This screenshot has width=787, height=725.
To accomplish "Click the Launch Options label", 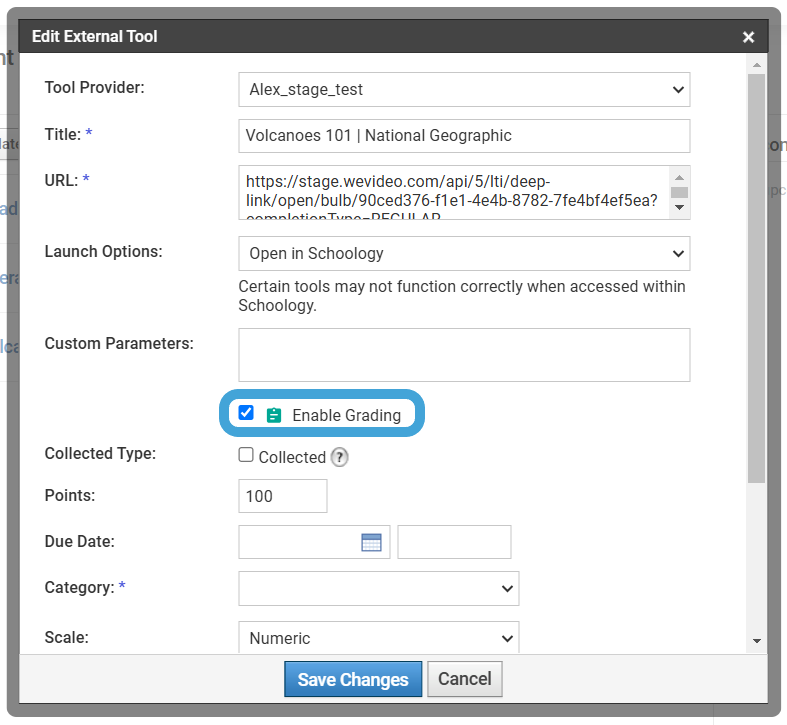I will (x=103, y=252).
